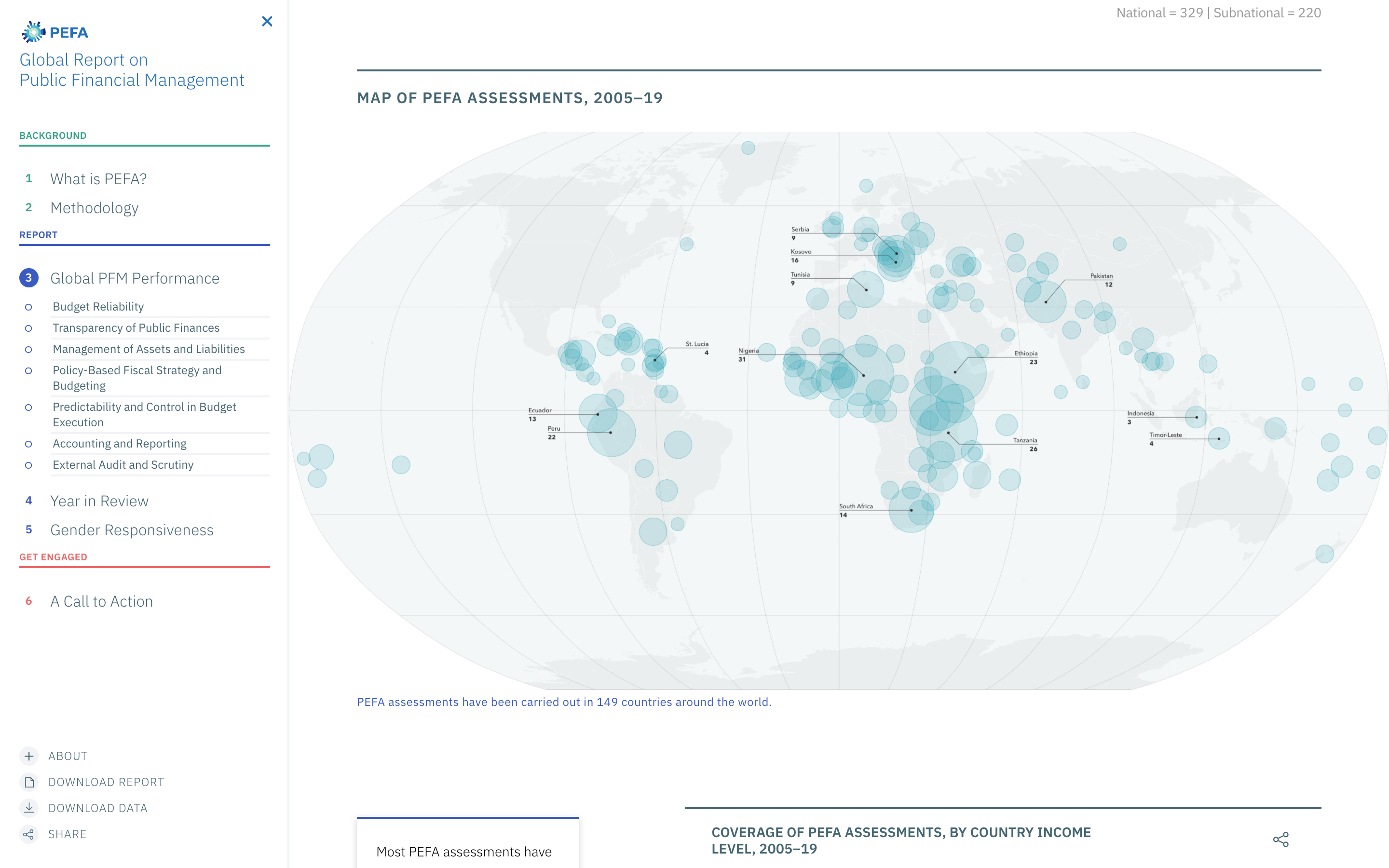Click the chapter 3 number badge

click(x=29, y=278)
